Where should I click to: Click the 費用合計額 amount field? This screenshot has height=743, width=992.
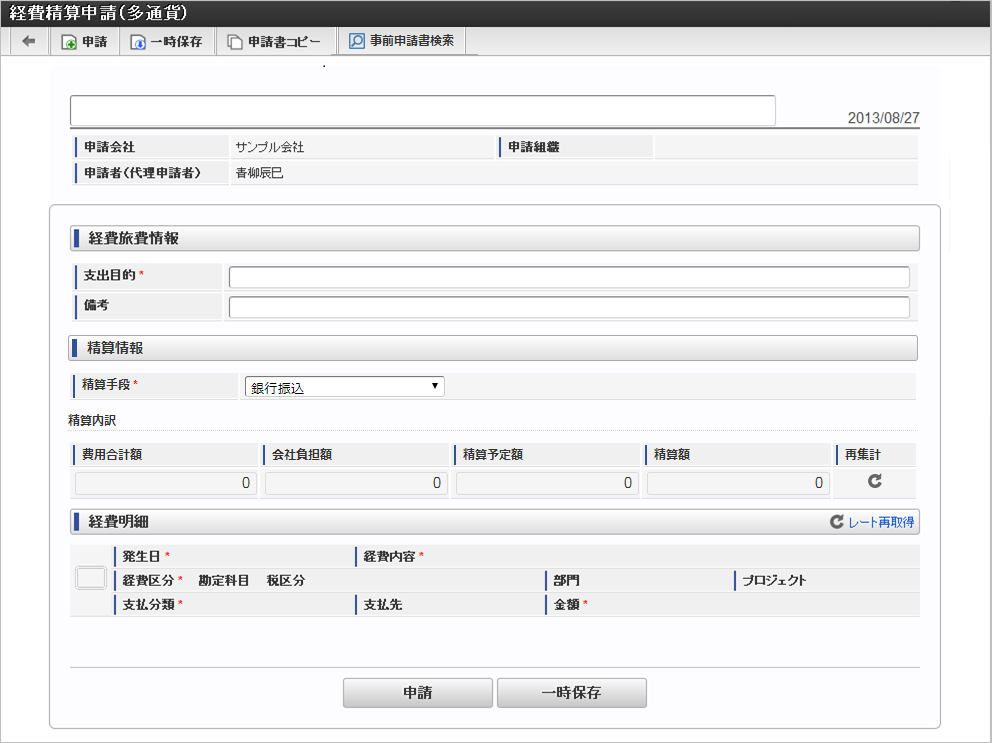click(x=166, y=484)
